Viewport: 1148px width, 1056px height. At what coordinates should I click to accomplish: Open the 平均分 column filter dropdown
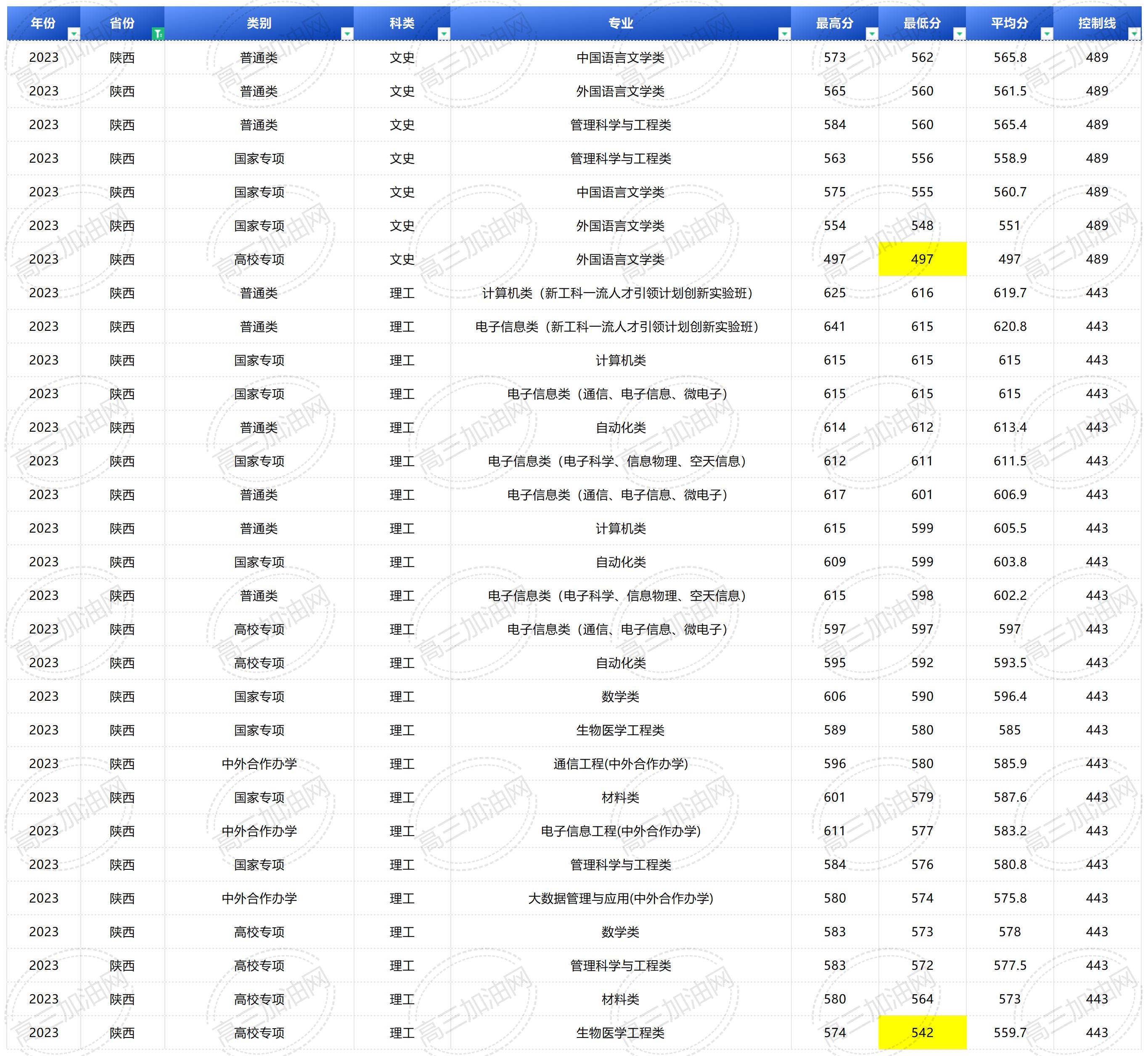[1047, 34]
